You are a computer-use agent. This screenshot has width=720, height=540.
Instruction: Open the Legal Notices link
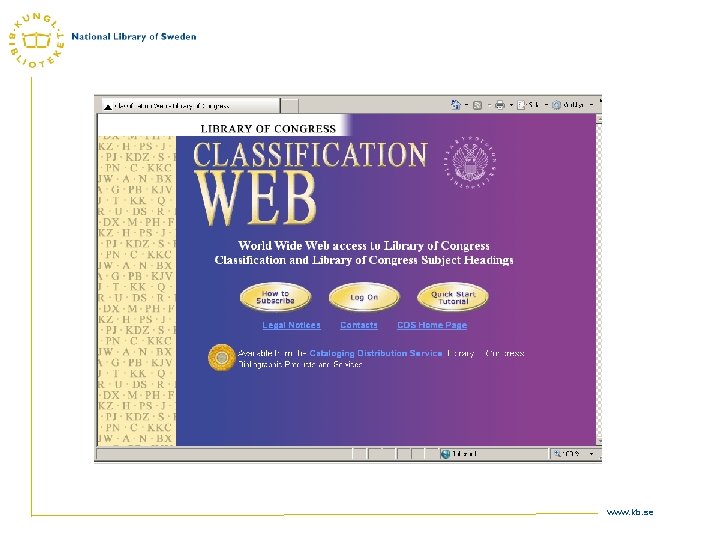[x=292, y=325]
